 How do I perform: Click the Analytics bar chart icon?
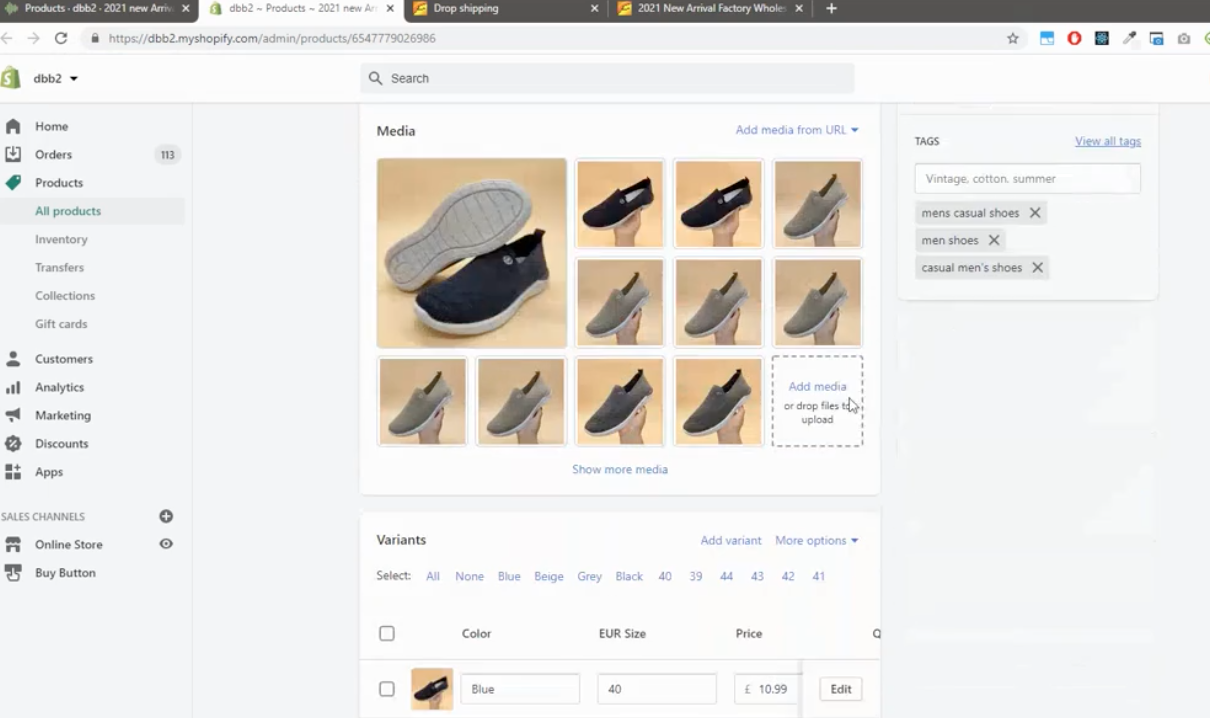(13, 387)
